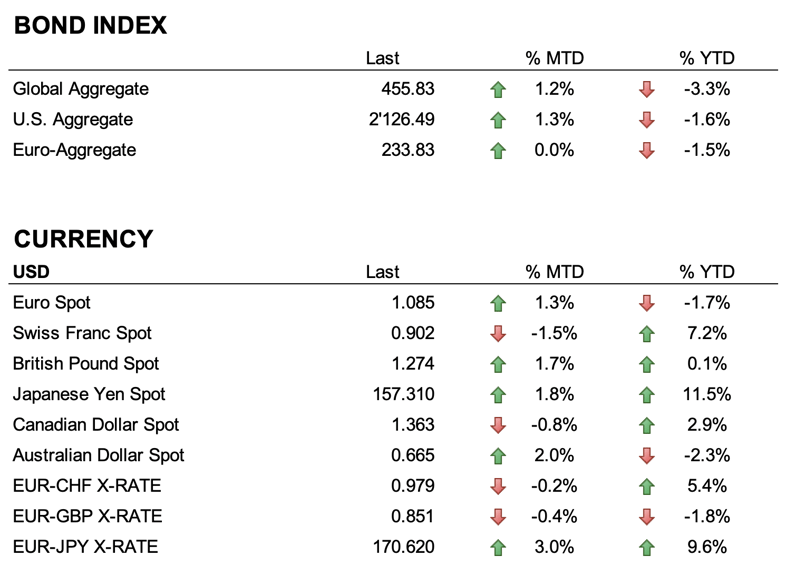Click the red YTD arrow for Global Aggregate

point(646,90)
